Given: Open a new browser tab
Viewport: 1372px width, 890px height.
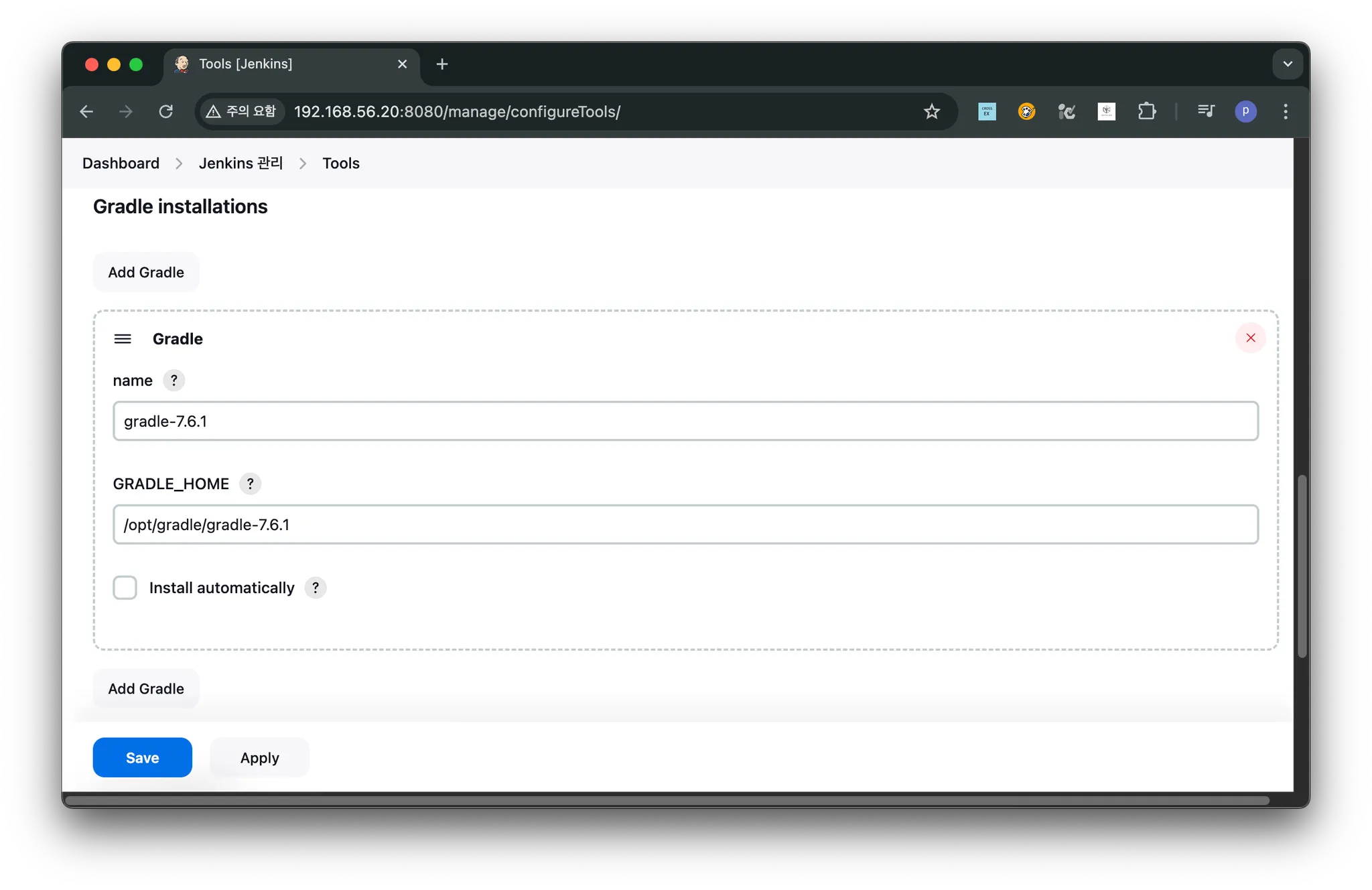Looking at the screenshot, I should click(x=441, y=64).
